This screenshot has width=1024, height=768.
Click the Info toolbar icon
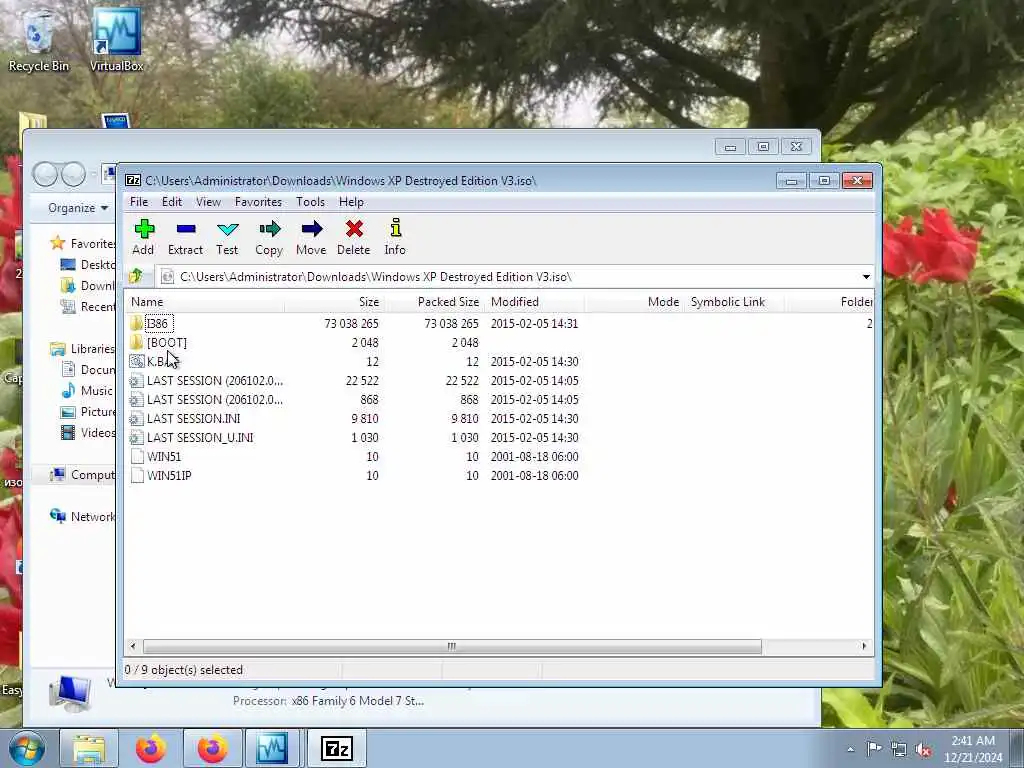click(x=395, y=229)
